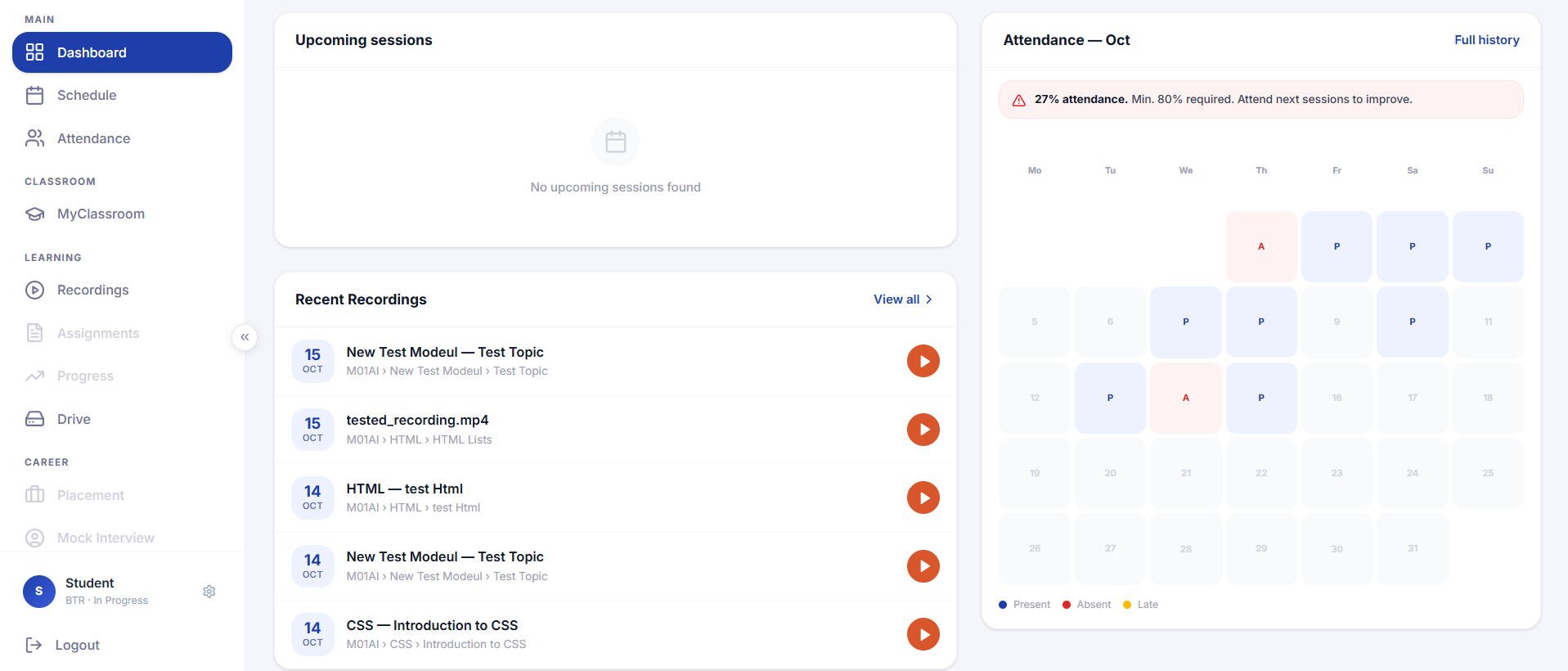The height and width of the screenshot is (671, 1568).
Task: Open Placement menu entry
Action: (x=122, y=495)
